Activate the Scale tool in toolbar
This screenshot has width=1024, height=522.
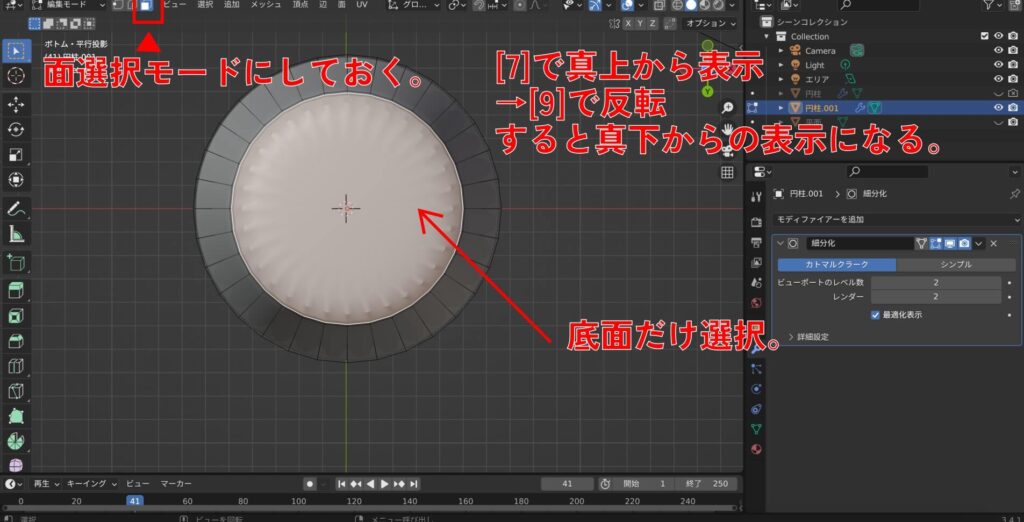point(16,155)
